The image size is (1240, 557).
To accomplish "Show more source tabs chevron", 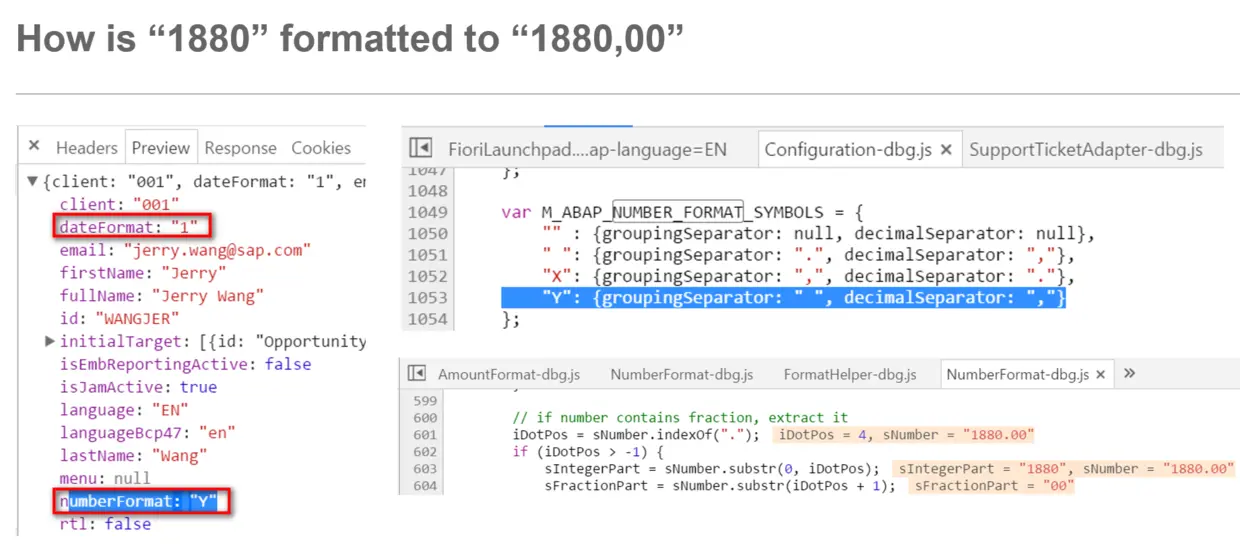I will (1129, 373).
